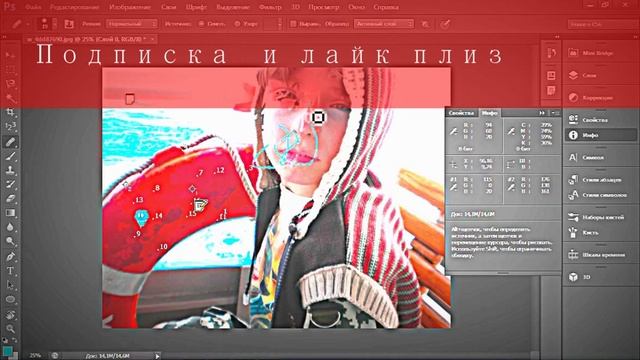Viewport: 640px width, 360px height.
Task: Open the History panel icon in narrow dock
Action: [x=551, y=53]
